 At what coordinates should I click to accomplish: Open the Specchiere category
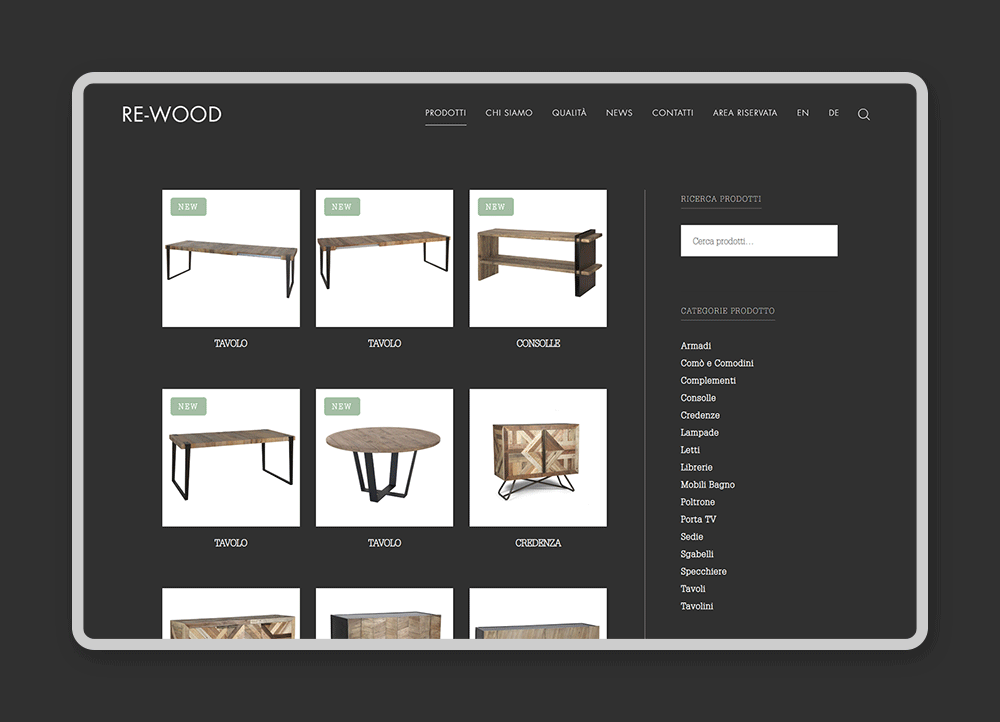tap(703, 571)
